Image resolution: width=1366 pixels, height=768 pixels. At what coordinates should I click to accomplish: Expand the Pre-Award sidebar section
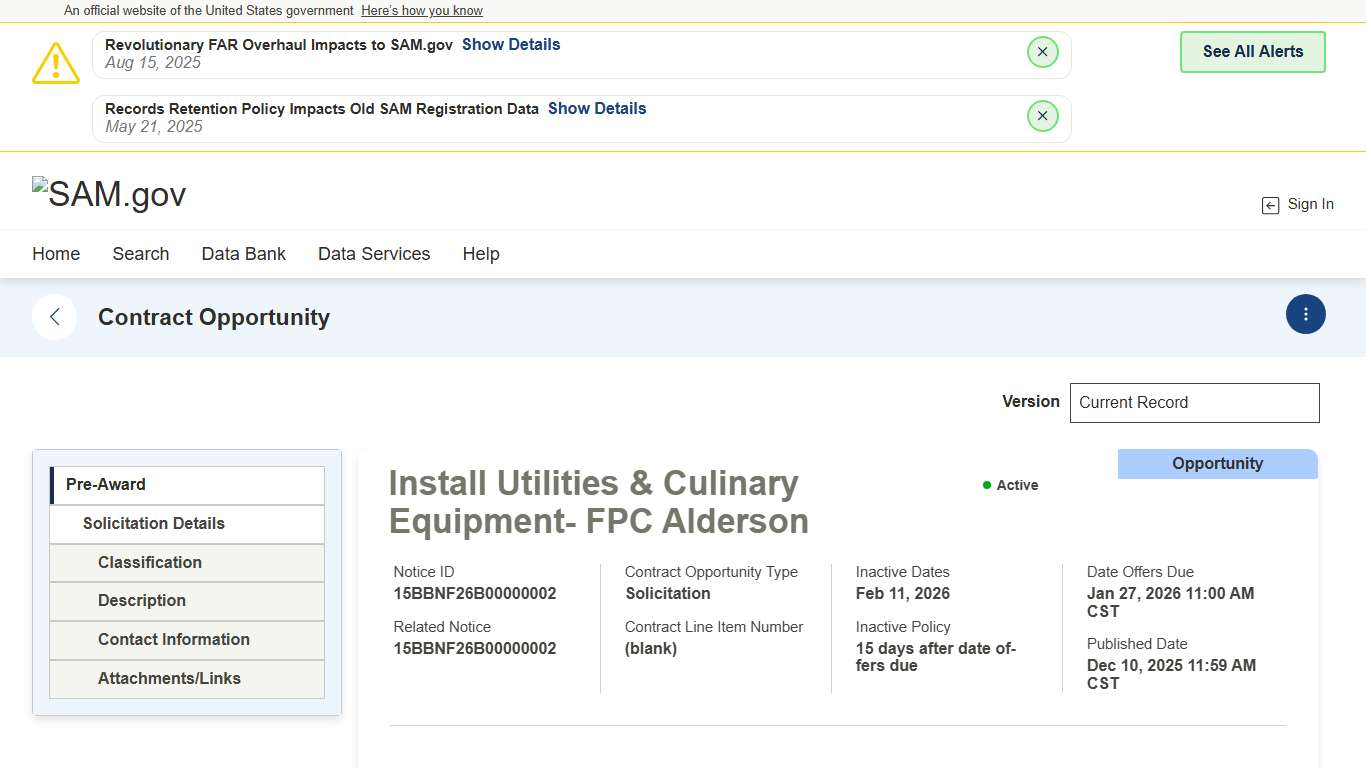[x=187, y=485]
